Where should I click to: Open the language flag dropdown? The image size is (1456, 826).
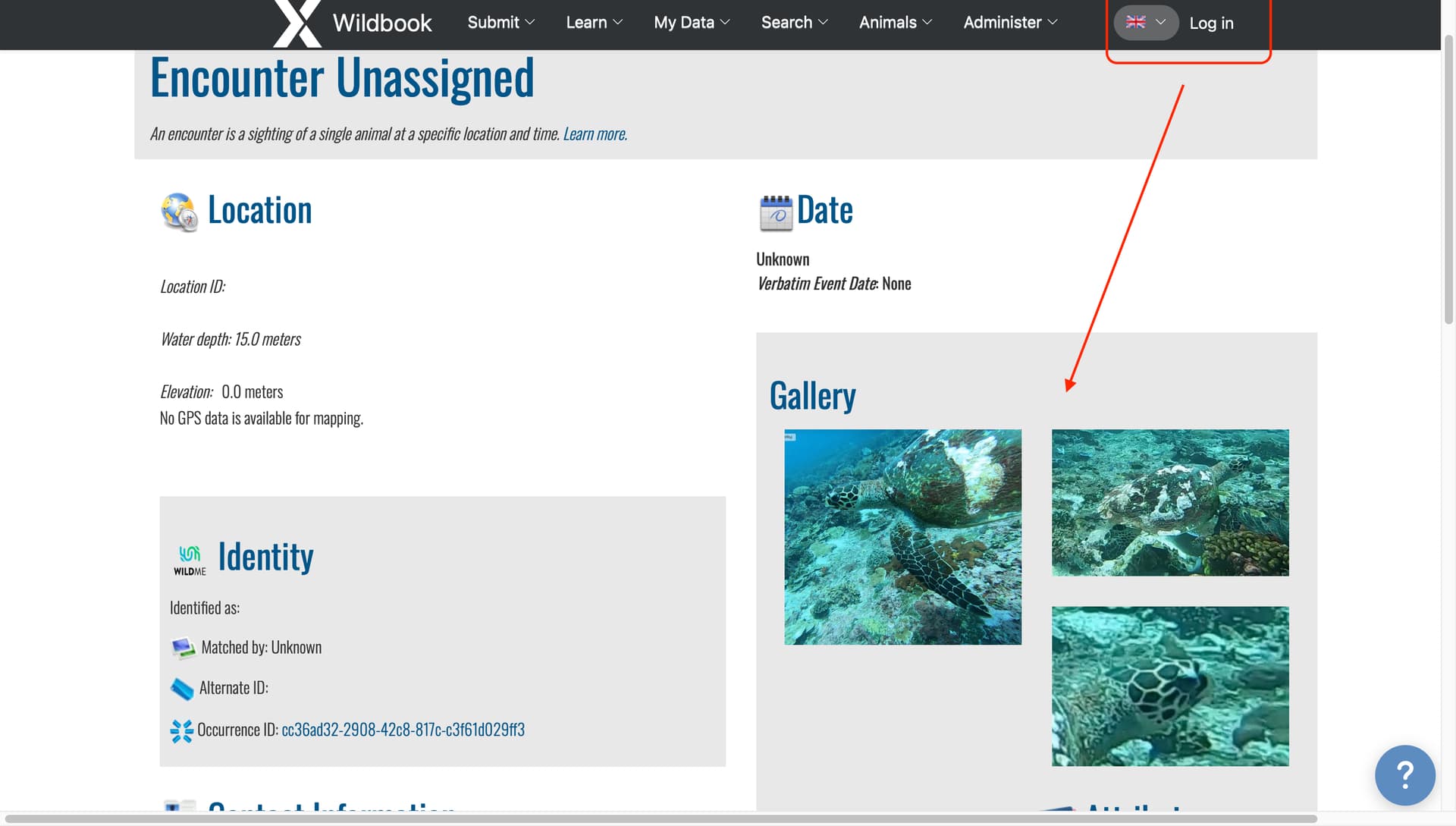pyautogui.click(x=1145, y=23)
